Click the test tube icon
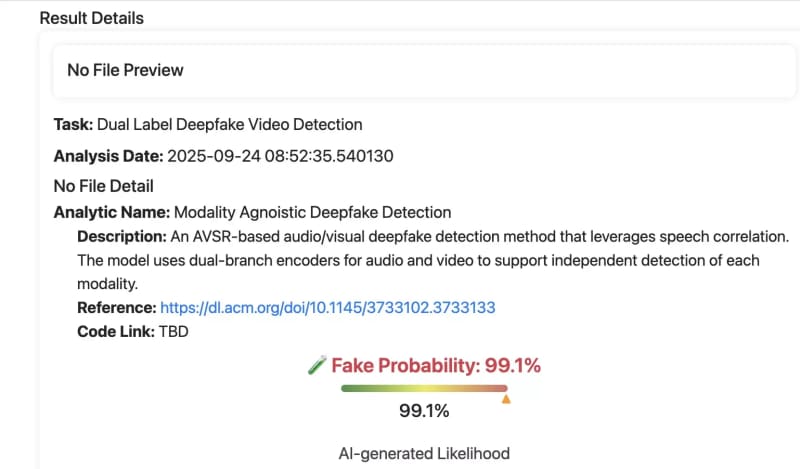 pyautogui.click(x=315, y=366)
